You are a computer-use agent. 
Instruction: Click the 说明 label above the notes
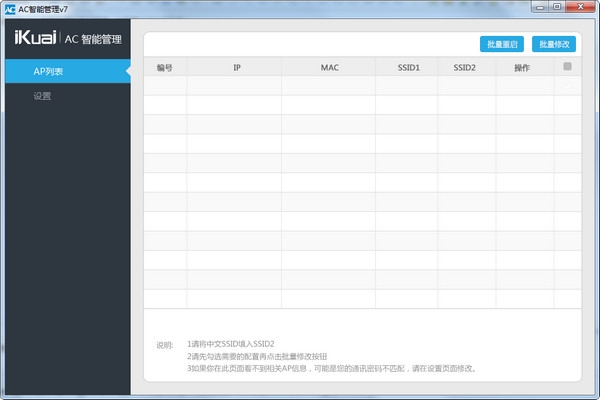pyautogui.click(x=165, y=345)
